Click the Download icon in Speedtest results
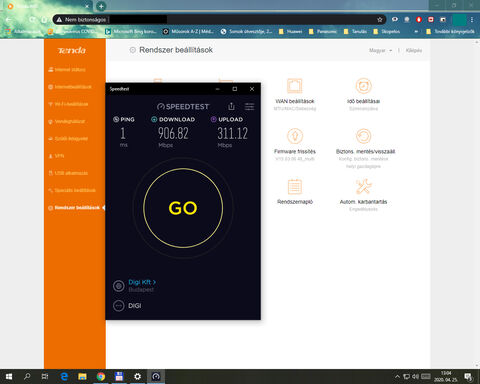The image size is (480, 384). click(x=154, y=119)
